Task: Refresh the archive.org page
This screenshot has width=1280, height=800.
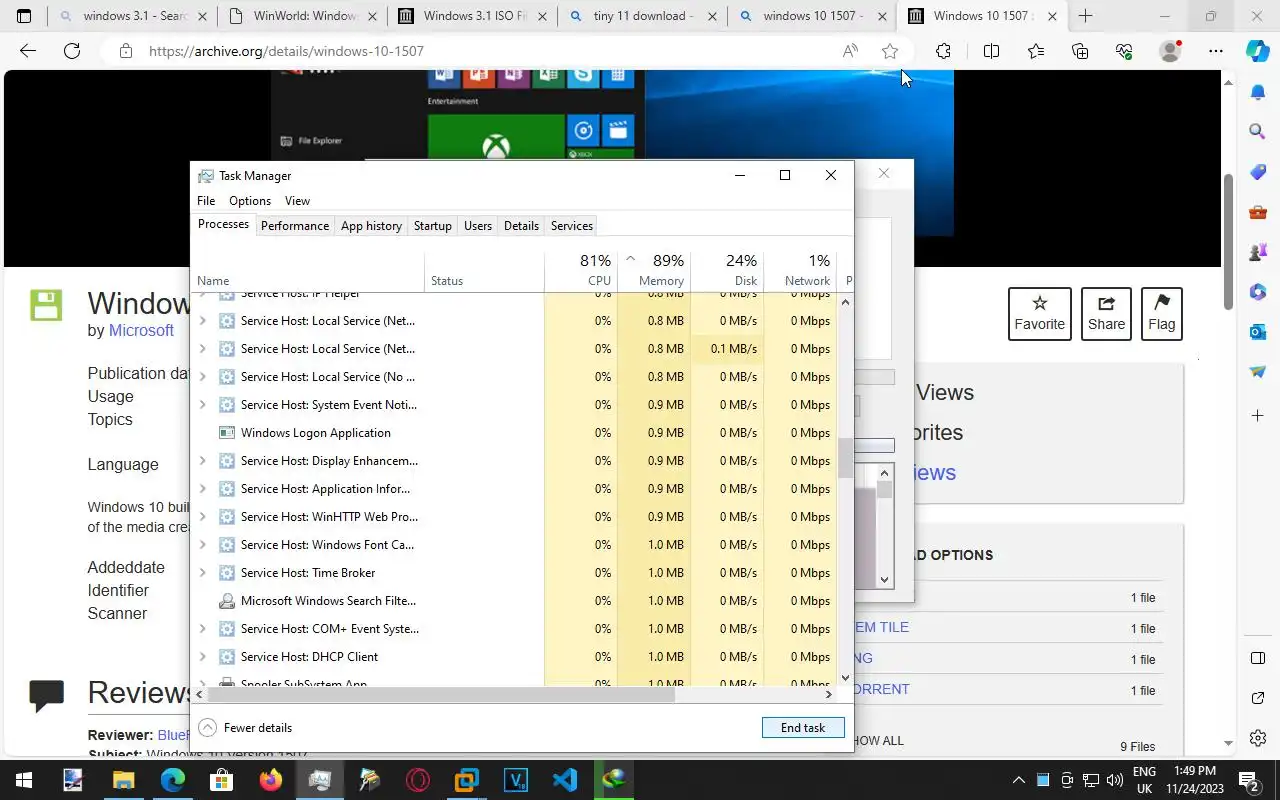Action: point(72,51)
